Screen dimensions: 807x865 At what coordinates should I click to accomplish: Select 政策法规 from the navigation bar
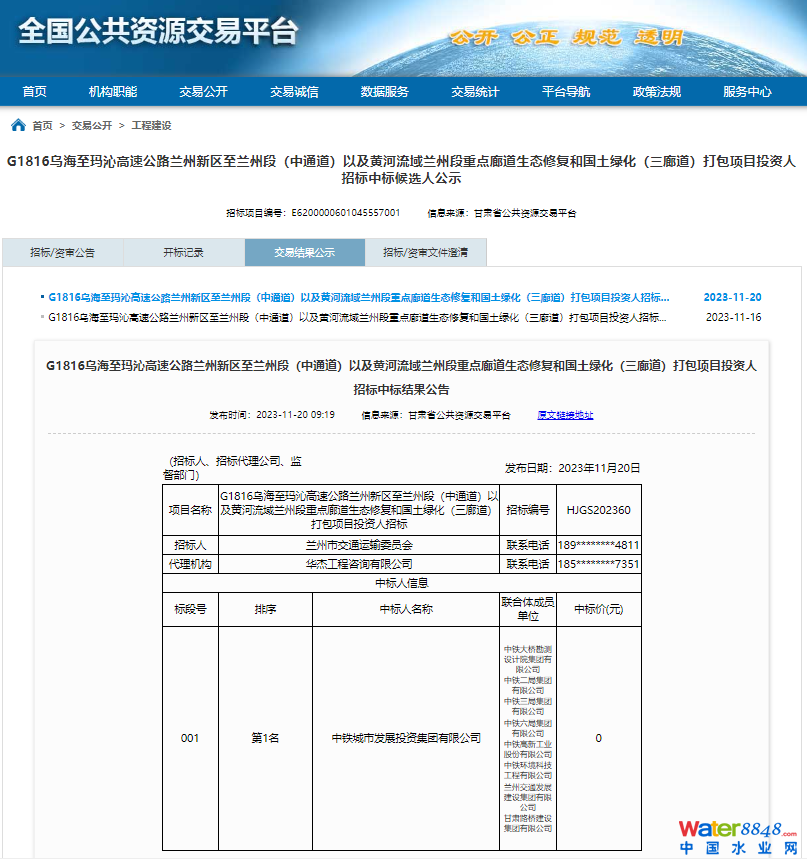pyautogui.click(x=657, y=92)
